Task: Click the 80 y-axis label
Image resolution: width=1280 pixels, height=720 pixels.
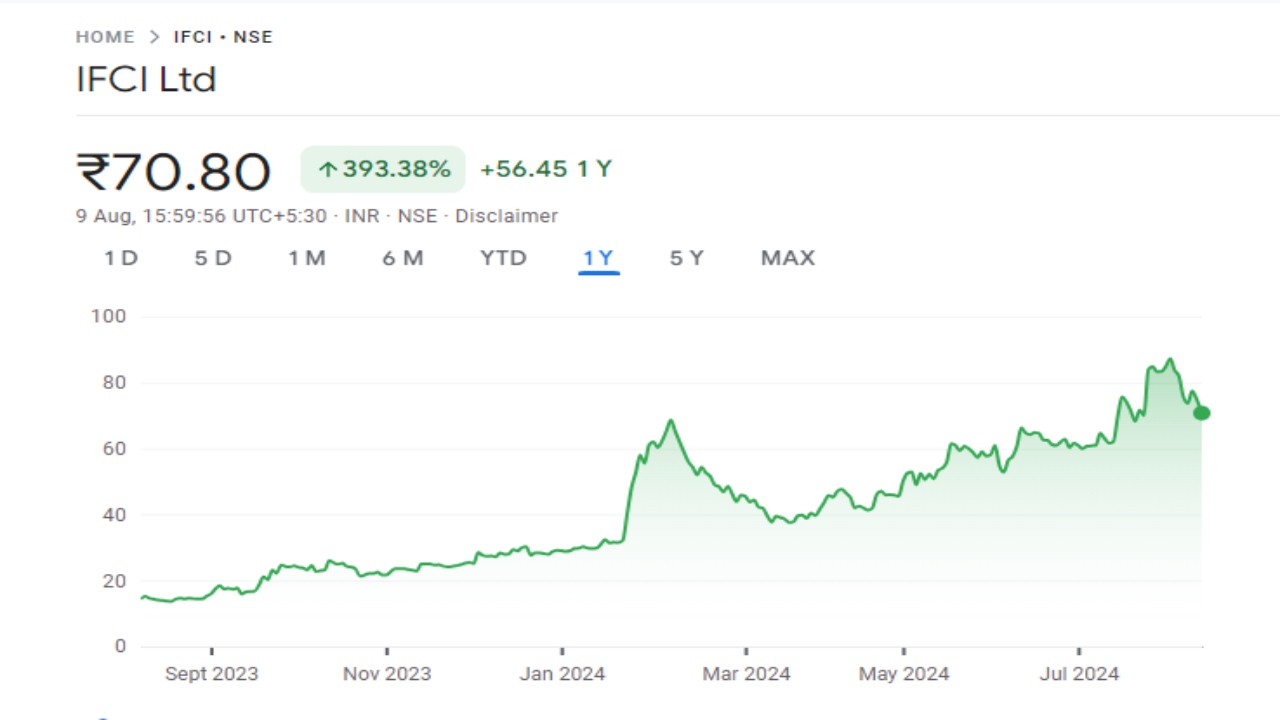Action: (x=115, y=383)
